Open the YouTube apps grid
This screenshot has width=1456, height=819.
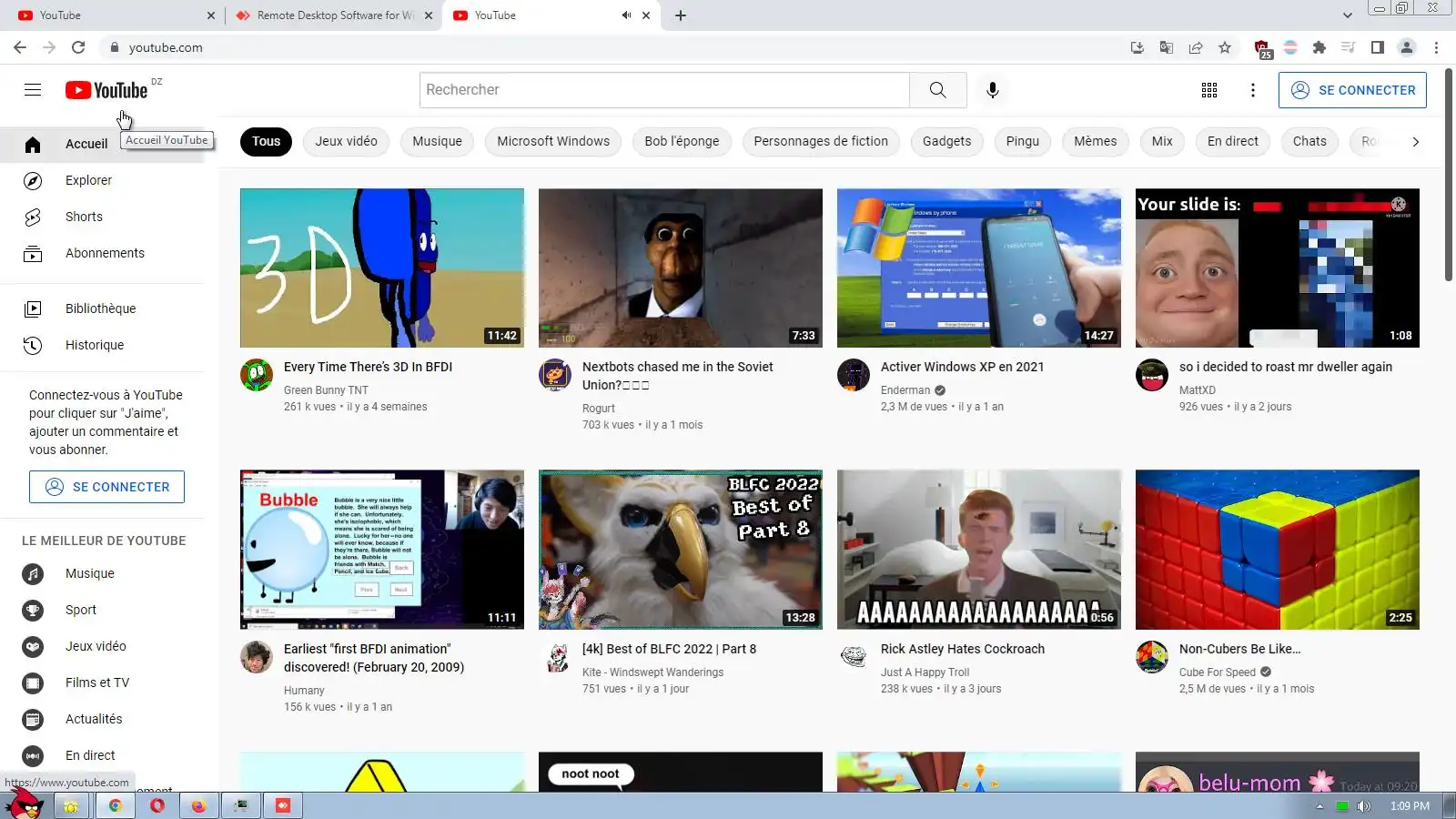[1209, 90]
